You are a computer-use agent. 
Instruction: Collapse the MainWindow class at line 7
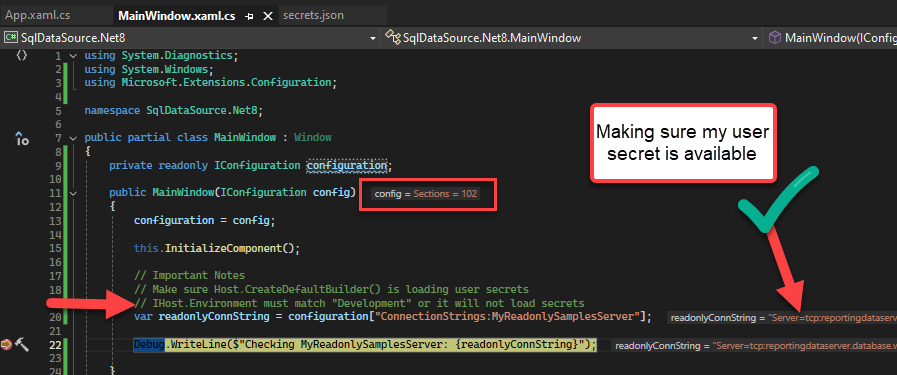73,138
